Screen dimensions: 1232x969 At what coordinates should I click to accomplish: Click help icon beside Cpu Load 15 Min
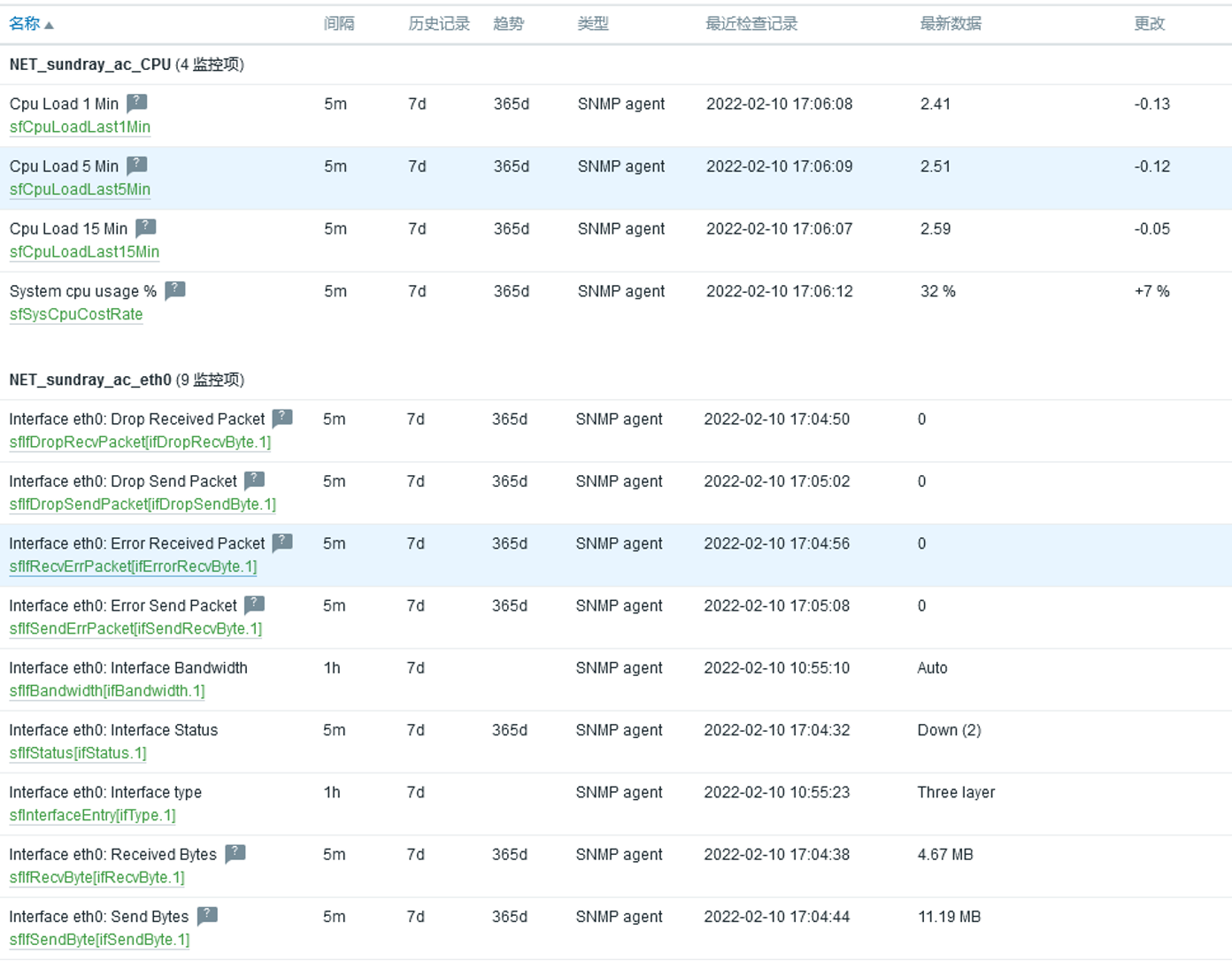(146, 227)
